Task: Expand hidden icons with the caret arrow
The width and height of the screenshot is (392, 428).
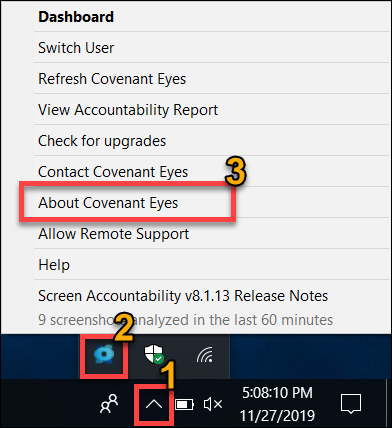Action: [x=154, y=404]
